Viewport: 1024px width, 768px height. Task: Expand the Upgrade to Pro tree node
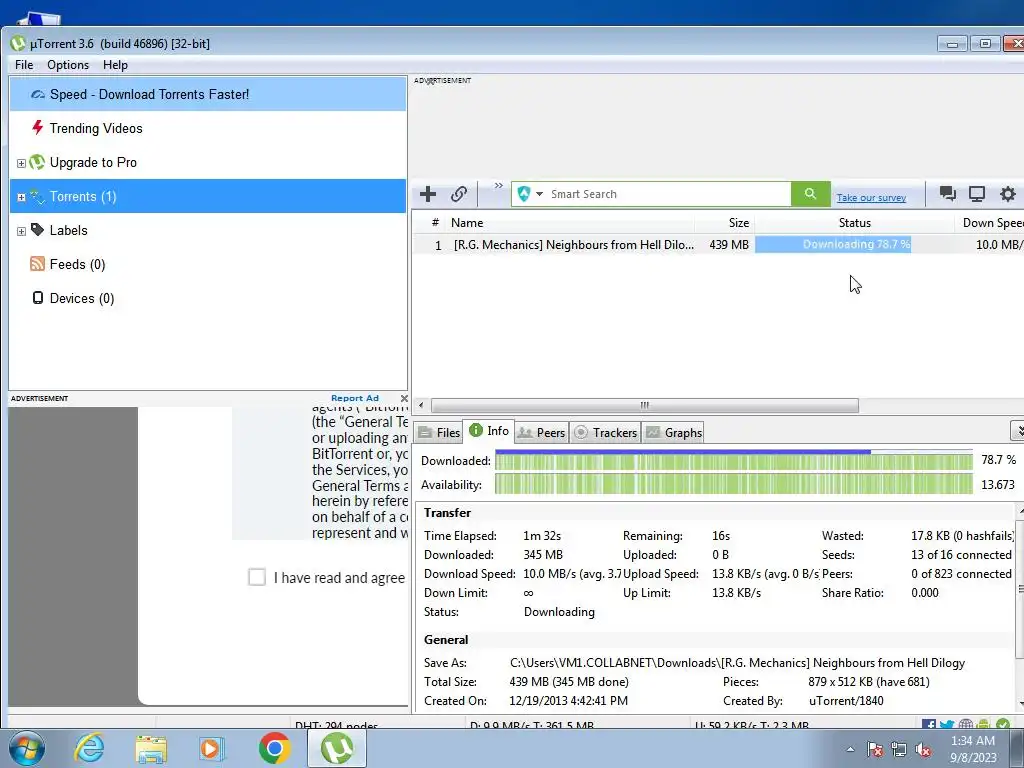(x=21, y=163)
